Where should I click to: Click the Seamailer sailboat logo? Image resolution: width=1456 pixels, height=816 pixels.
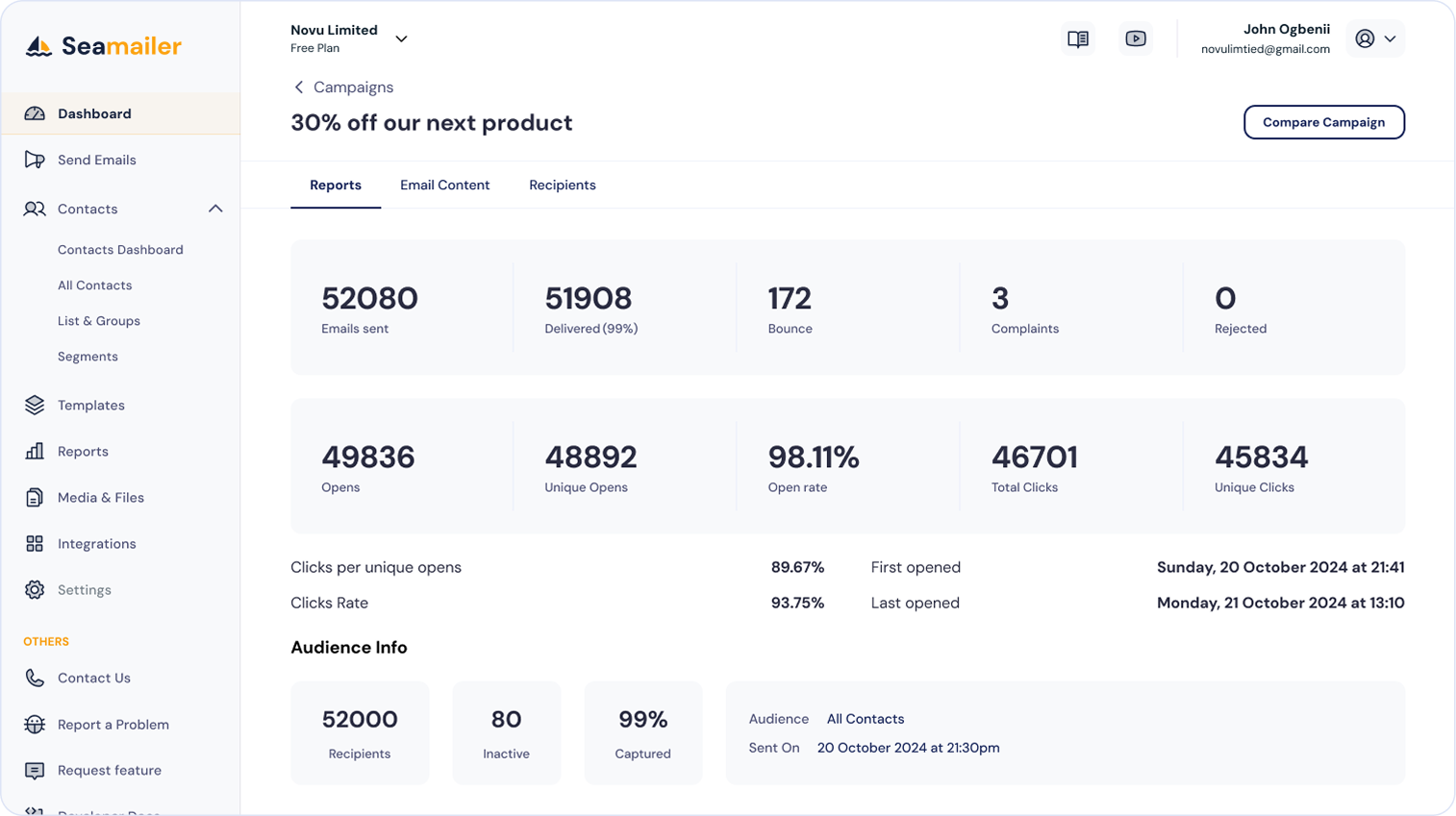click(x=38, y=46)
